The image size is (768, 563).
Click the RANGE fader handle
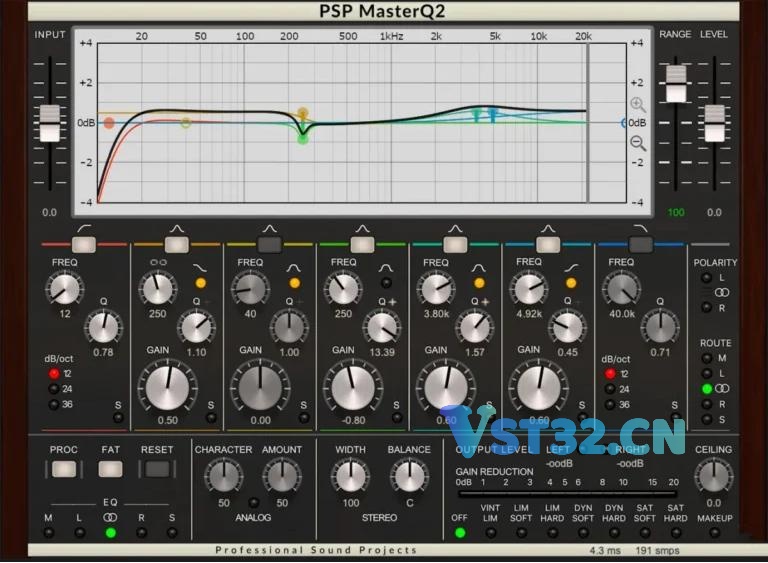(676, 84)
